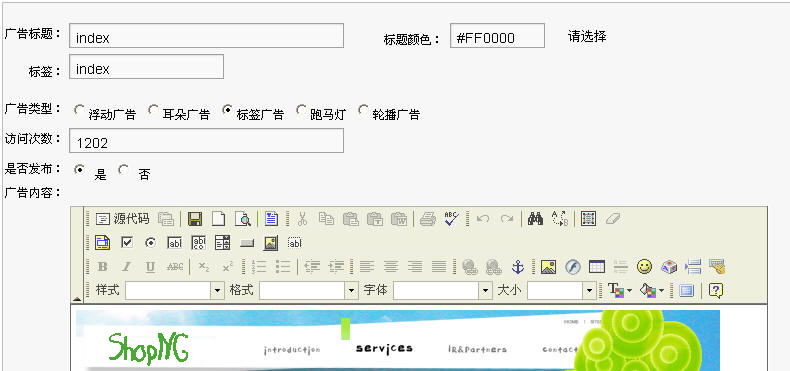
Task: Select the 标签广告 ad type radio
Action: click(x=227, y=109)
